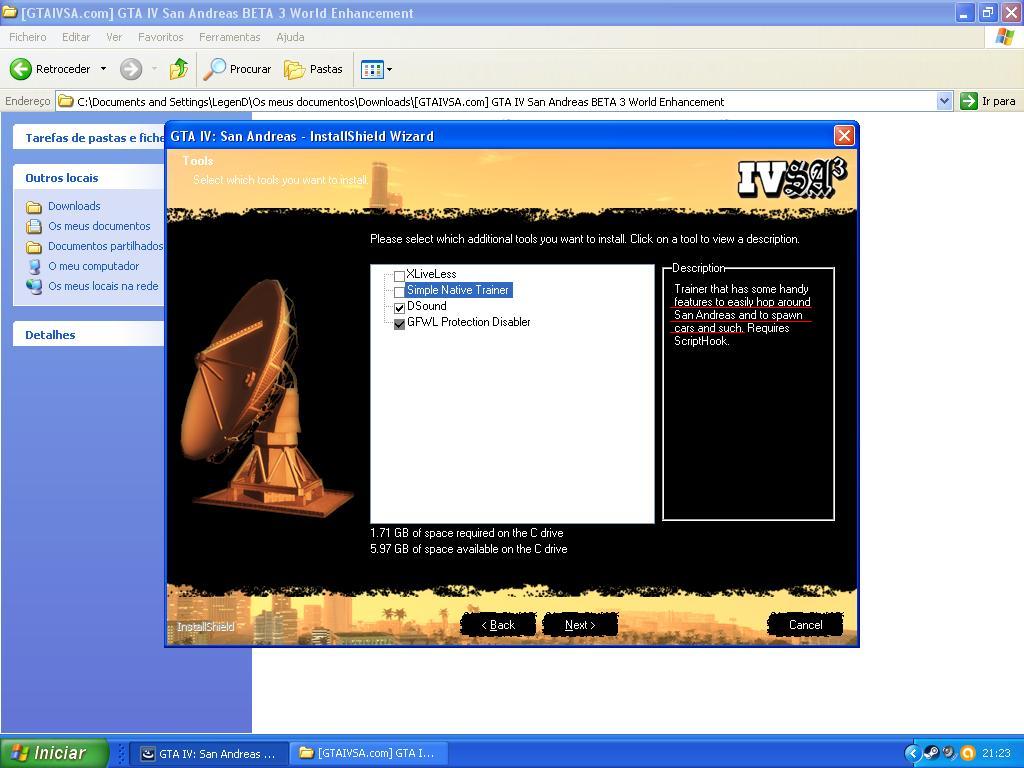Open the Ver menu

[x=114, y=37]
